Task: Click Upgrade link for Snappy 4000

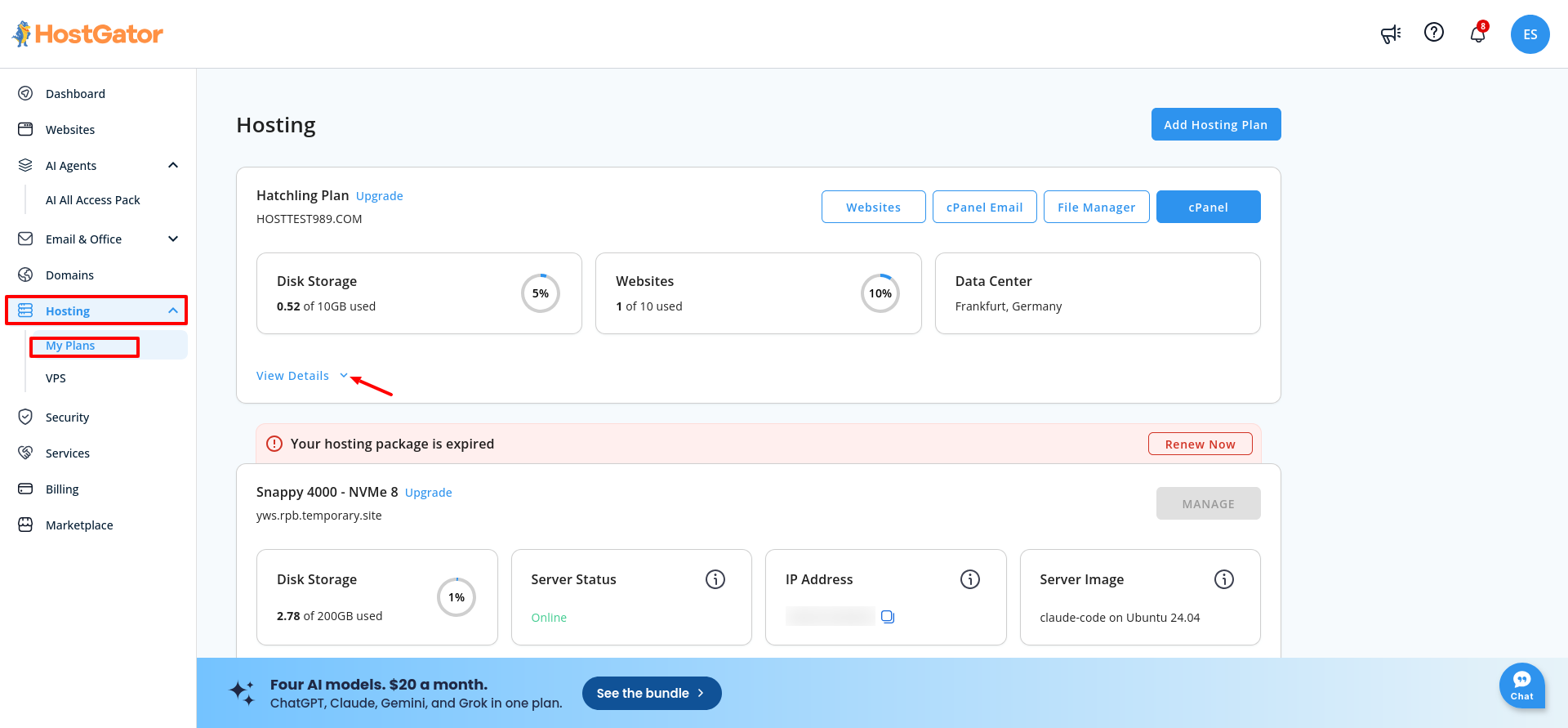Action: click(x=429, y=493)
